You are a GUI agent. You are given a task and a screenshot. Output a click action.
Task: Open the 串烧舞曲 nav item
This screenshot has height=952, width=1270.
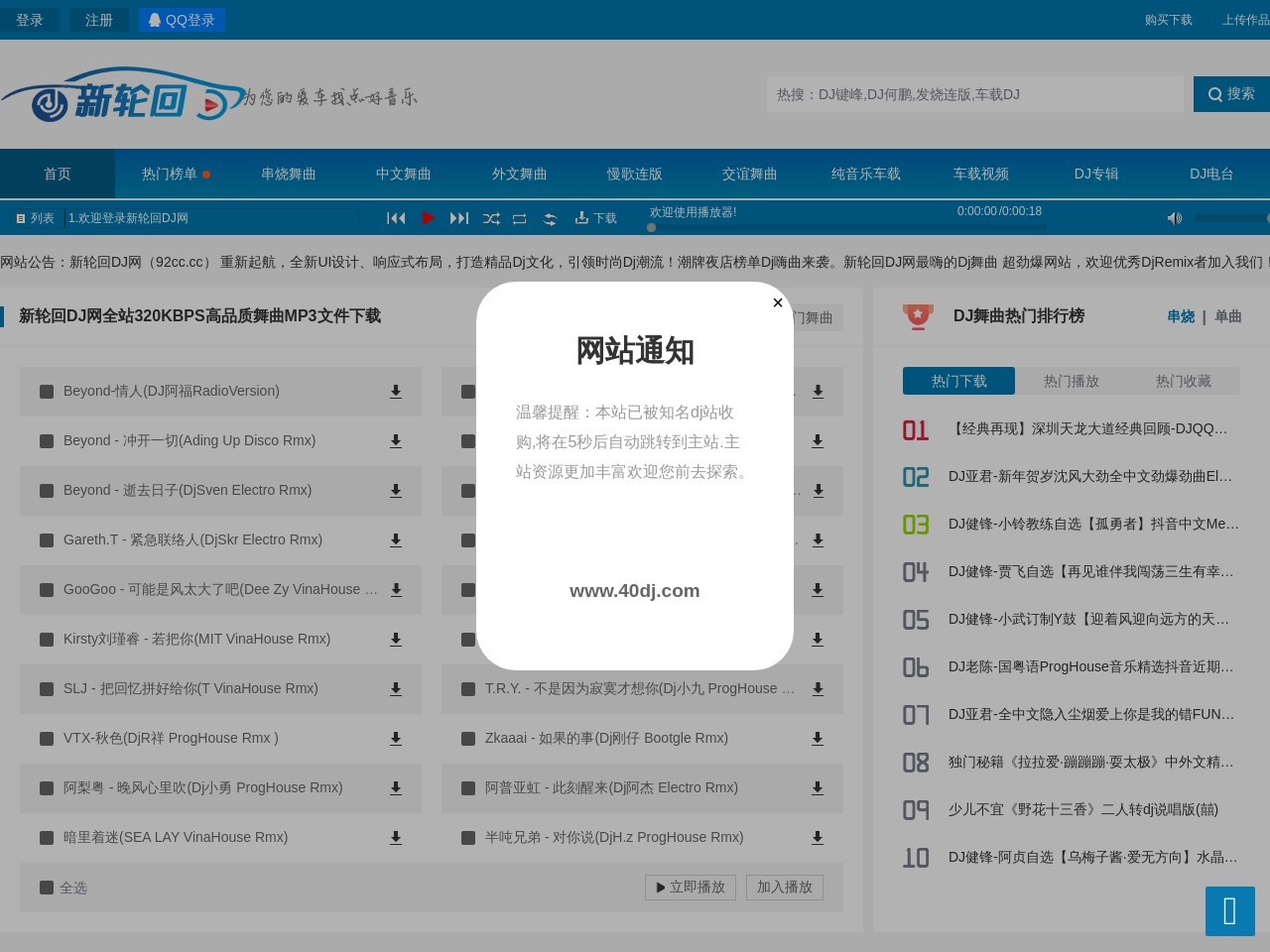(289, 174)
